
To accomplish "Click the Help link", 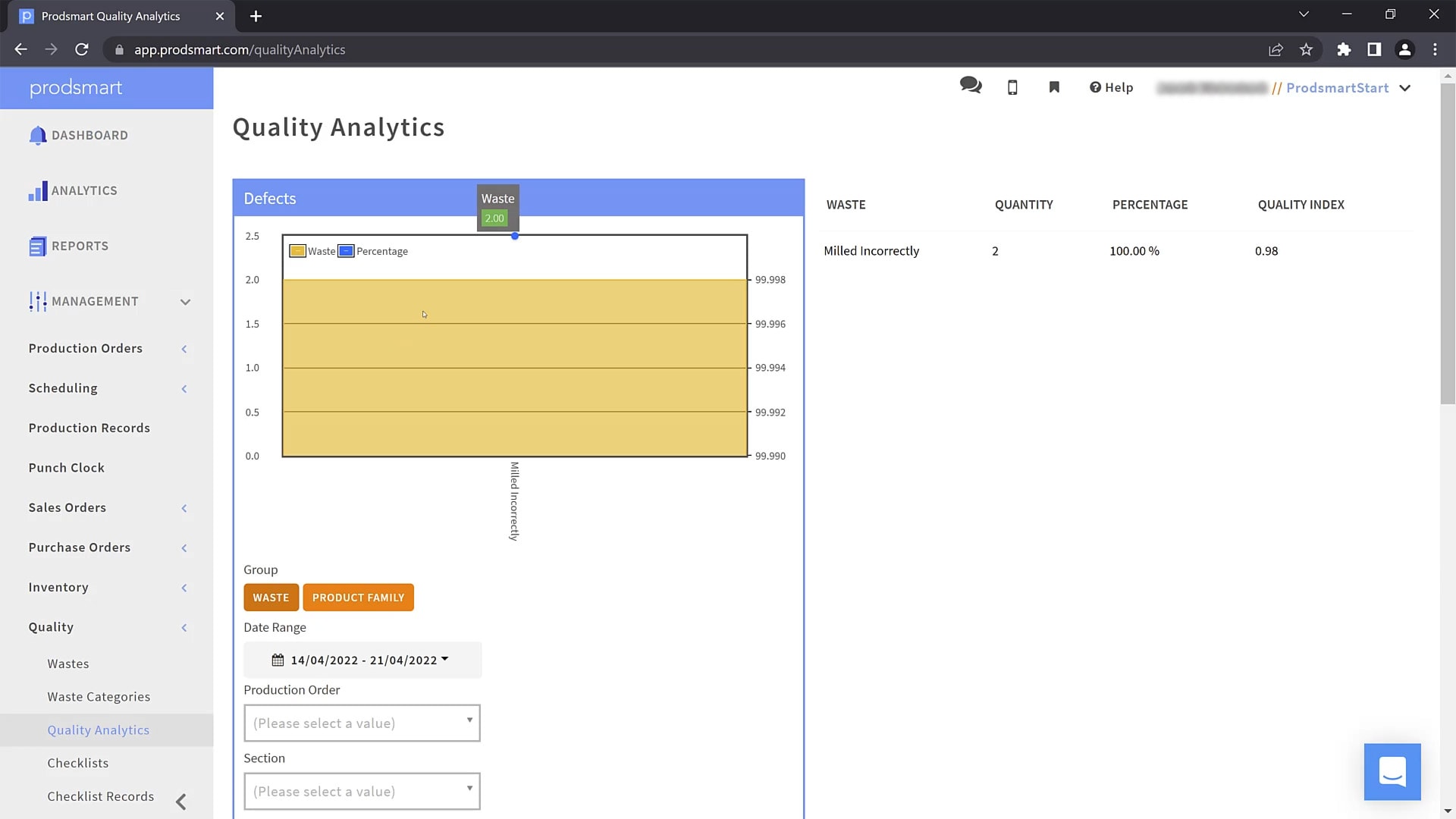I will point(1111,88).
